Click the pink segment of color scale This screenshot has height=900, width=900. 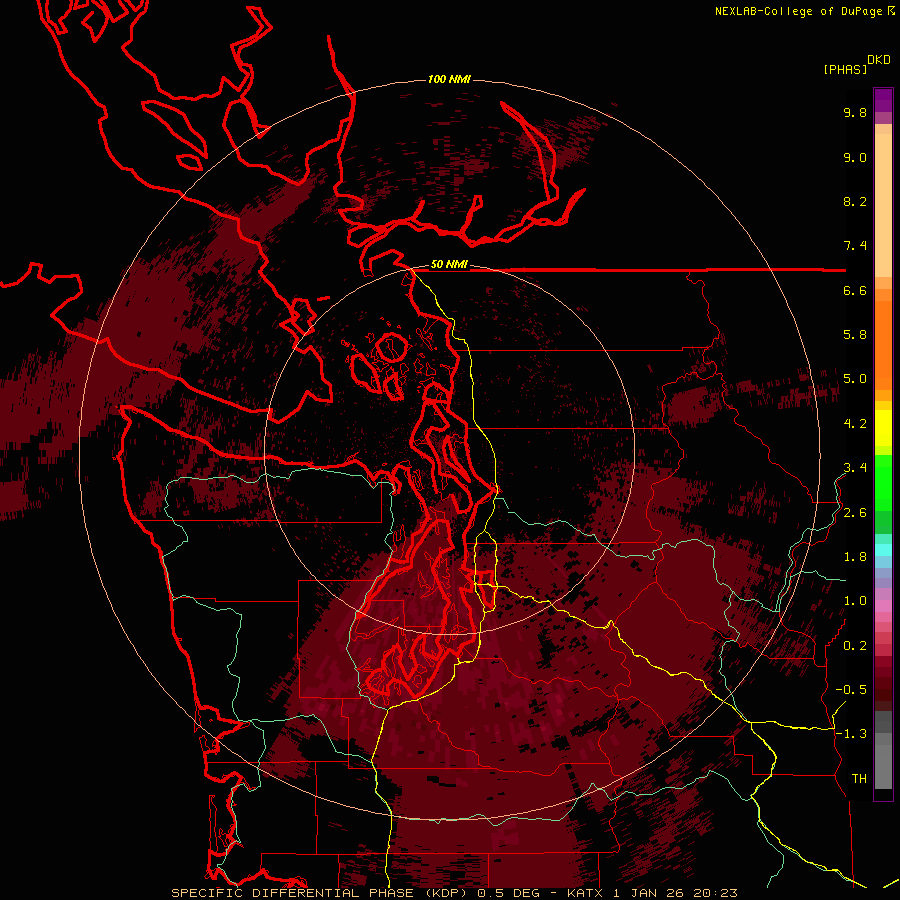[x=883, y=606]
